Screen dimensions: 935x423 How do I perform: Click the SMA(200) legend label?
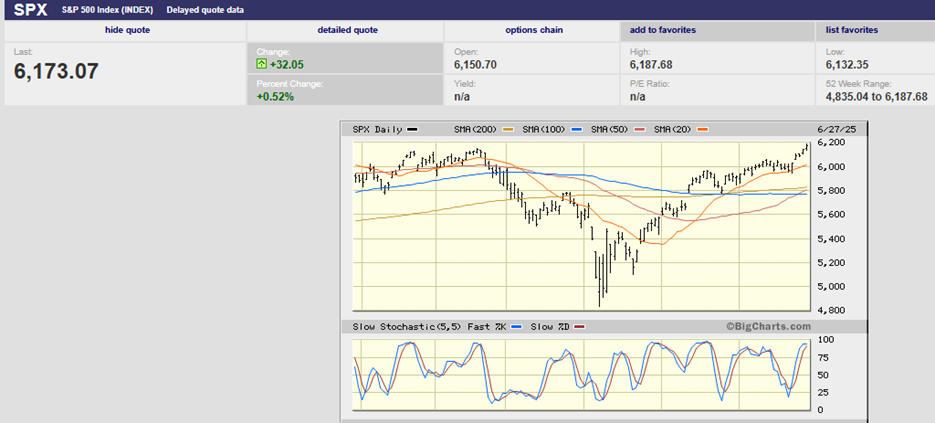(x=475, y=129)
